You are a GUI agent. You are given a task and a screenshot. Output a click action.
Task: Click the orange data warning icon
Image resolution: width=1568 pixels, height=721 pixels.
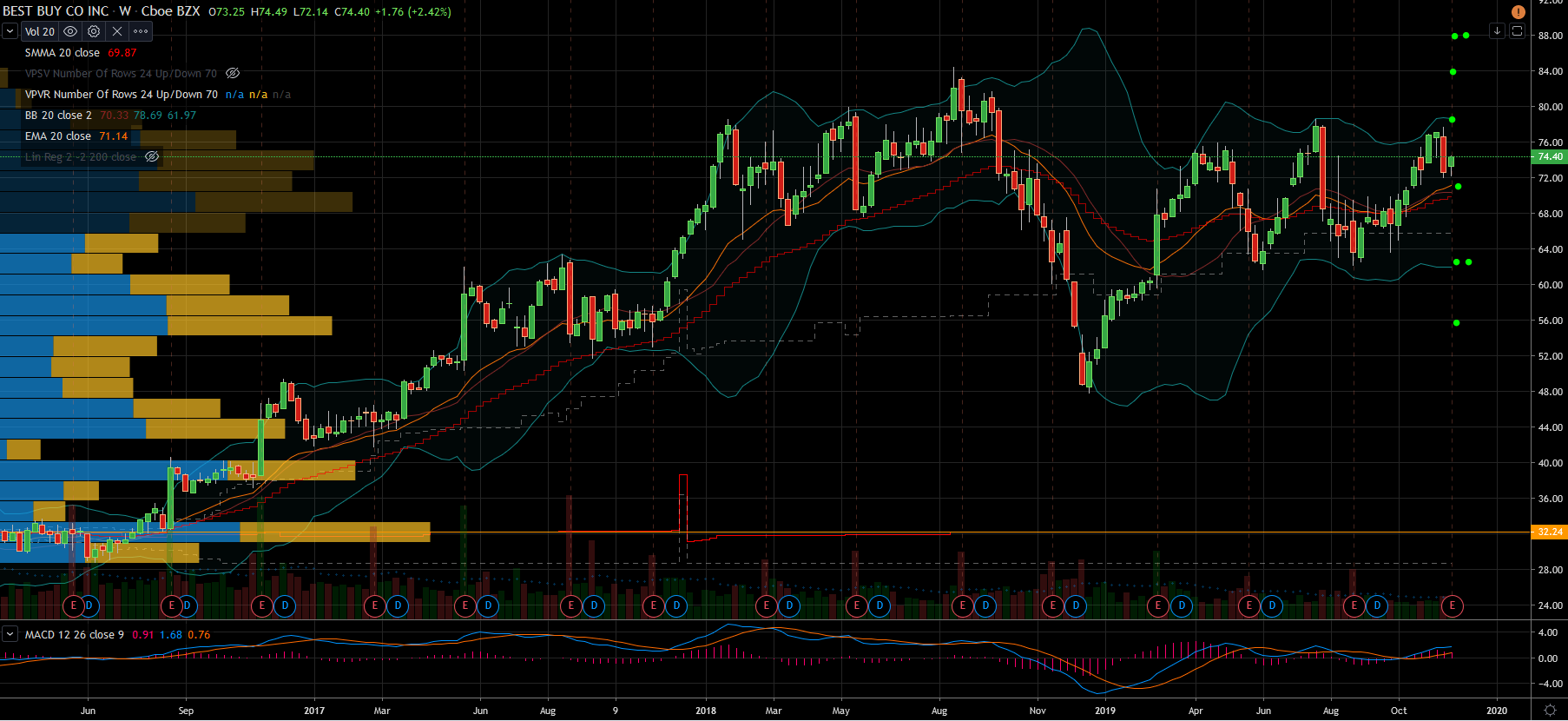(x=1518, y=12)
